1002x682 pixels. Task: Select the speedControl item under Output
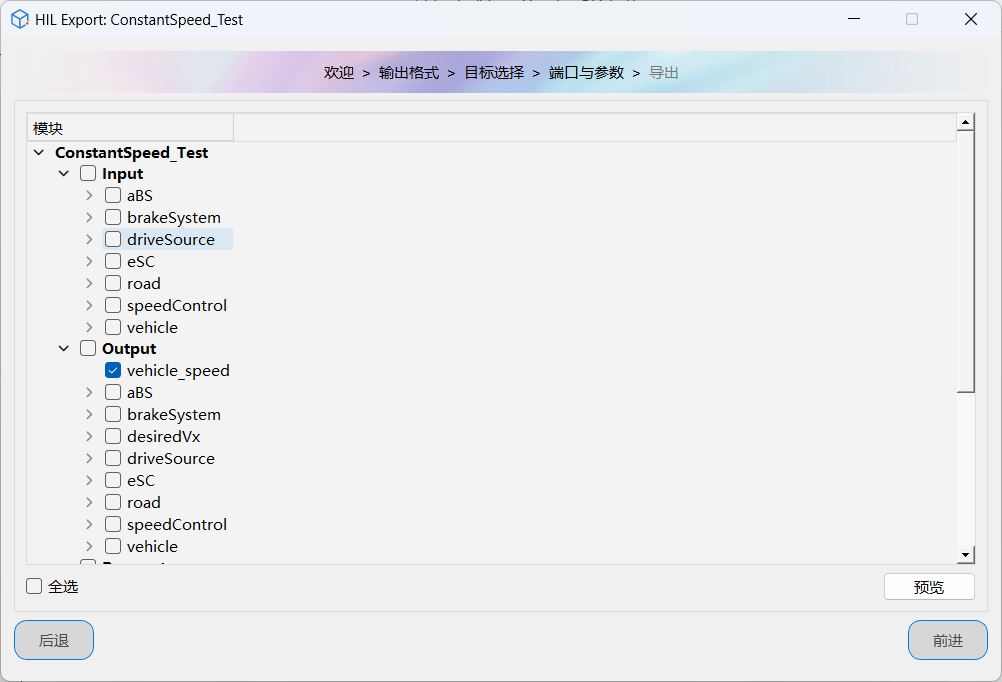[176, 525]
